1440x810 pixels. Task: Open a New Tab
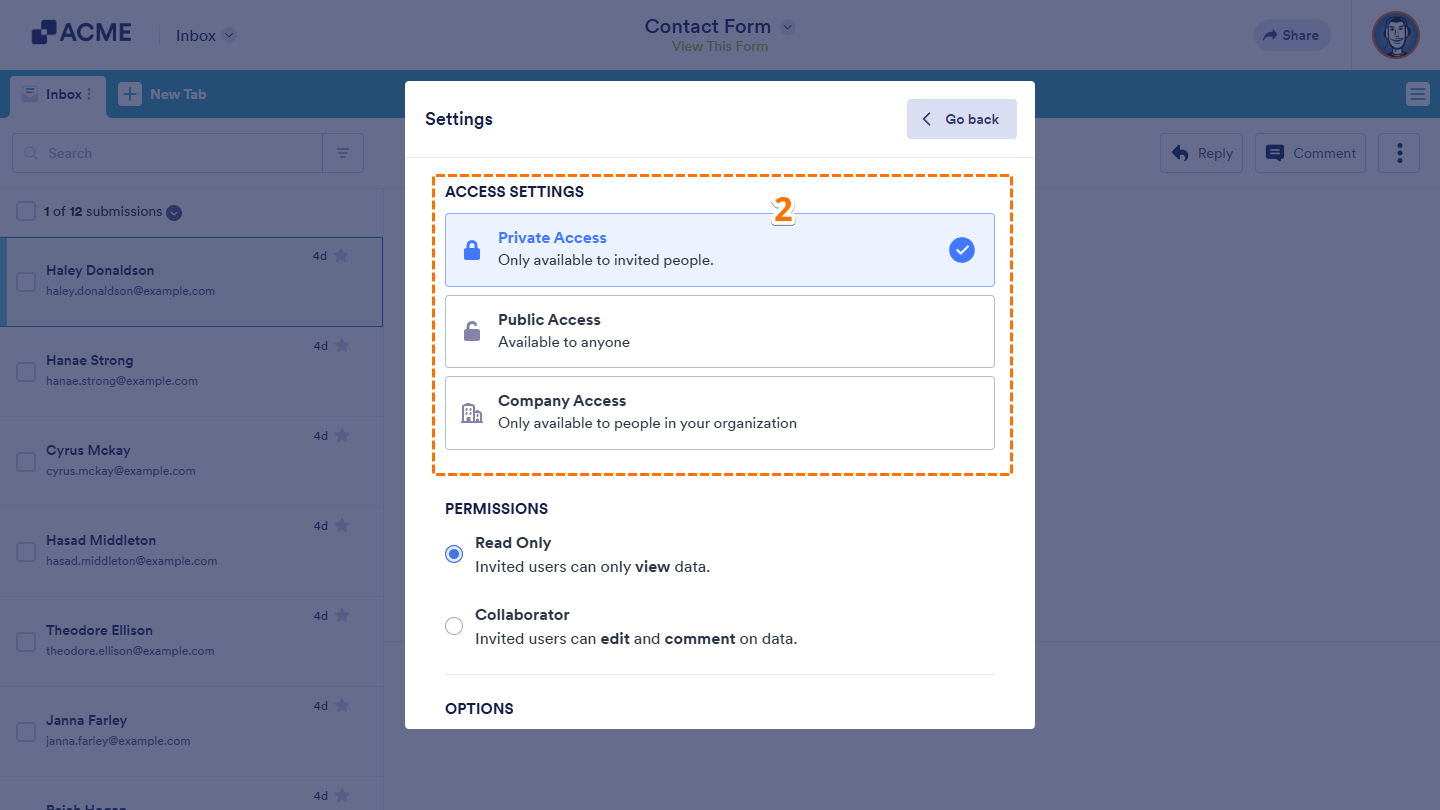coord(163,94)
